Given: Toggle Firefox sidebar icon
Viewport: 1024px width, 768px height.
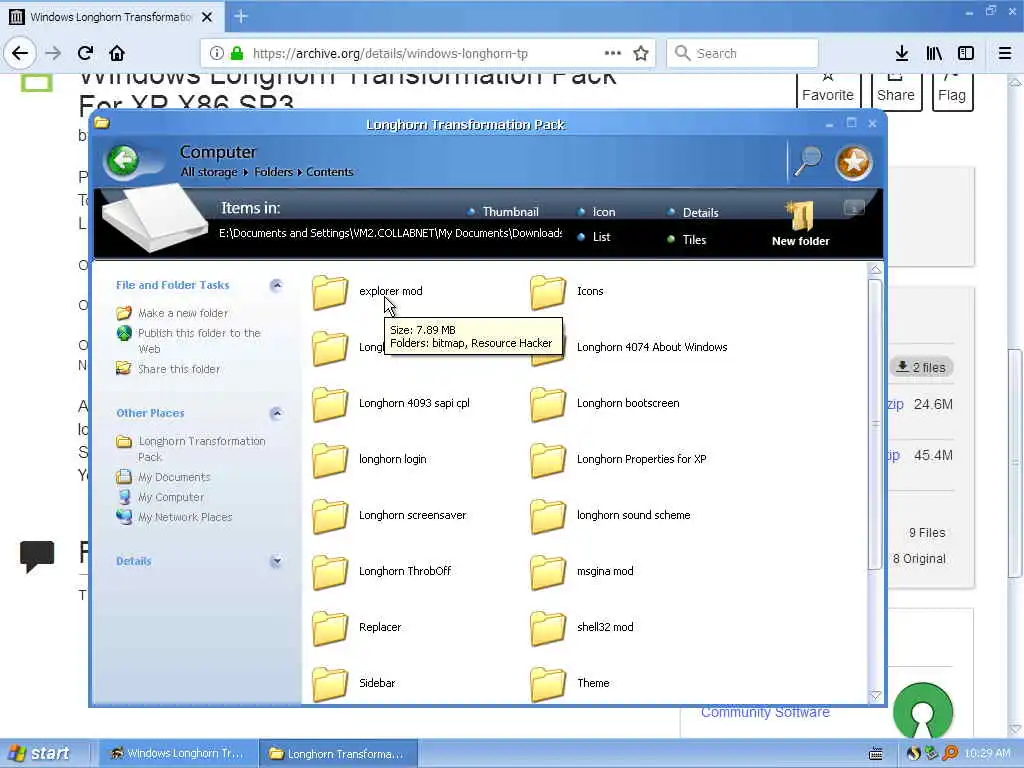Looking at the screenshot, I should (x=966, y=53).
